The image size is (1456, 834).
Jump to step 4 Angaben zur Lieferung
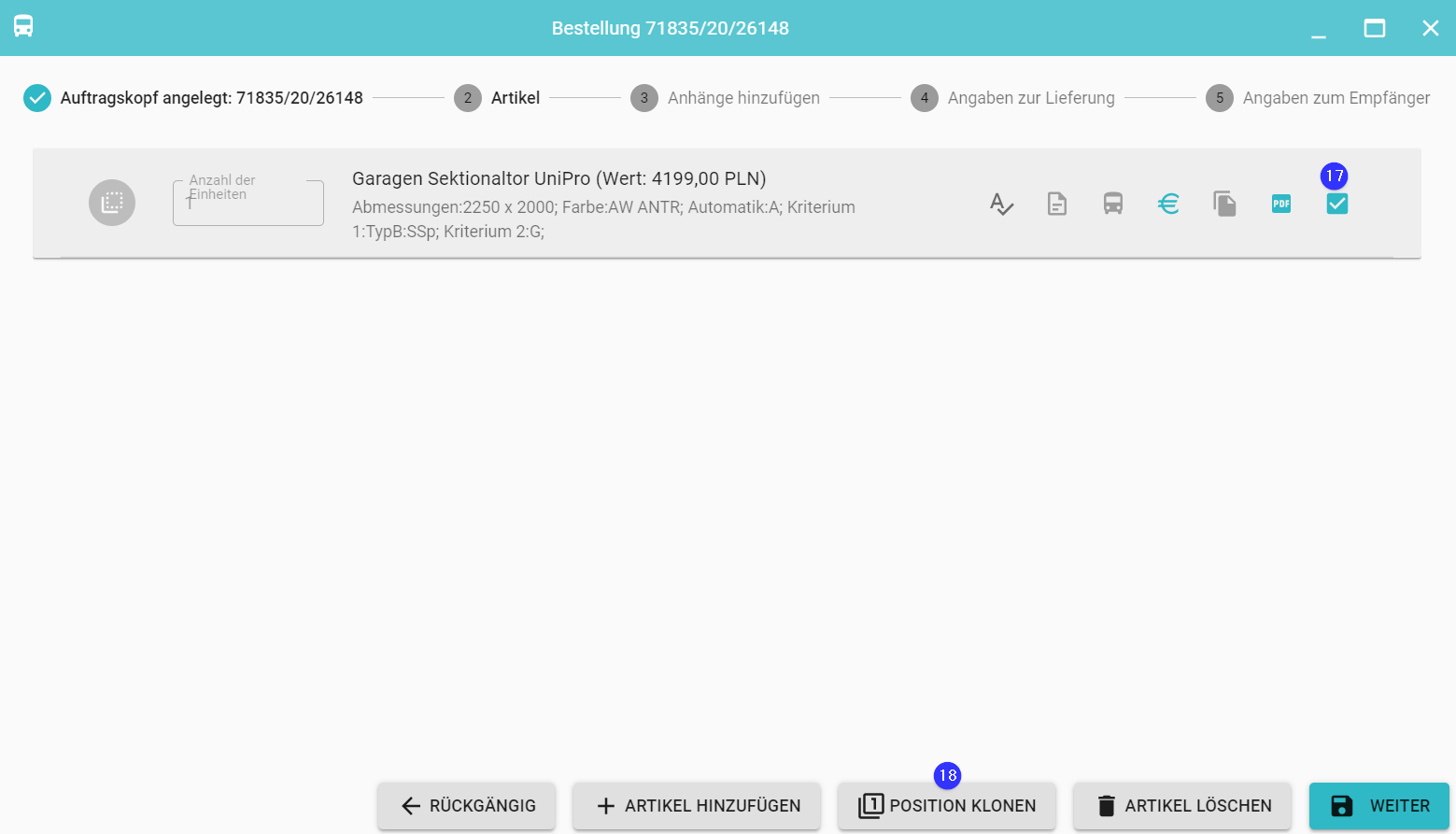pos(1012,98)
